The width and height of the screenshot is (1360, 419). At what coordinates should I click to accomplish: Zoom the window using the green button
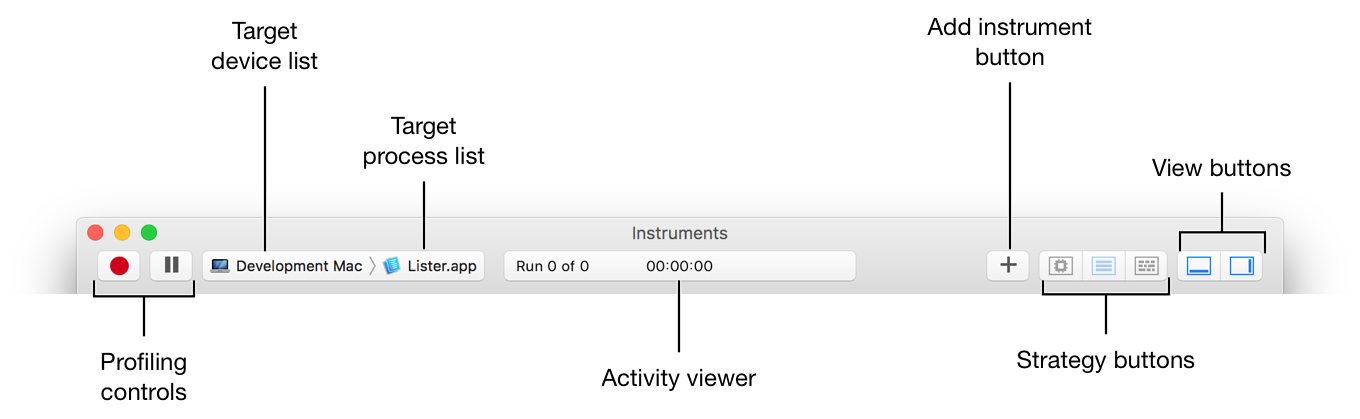(x=149, y=233)
